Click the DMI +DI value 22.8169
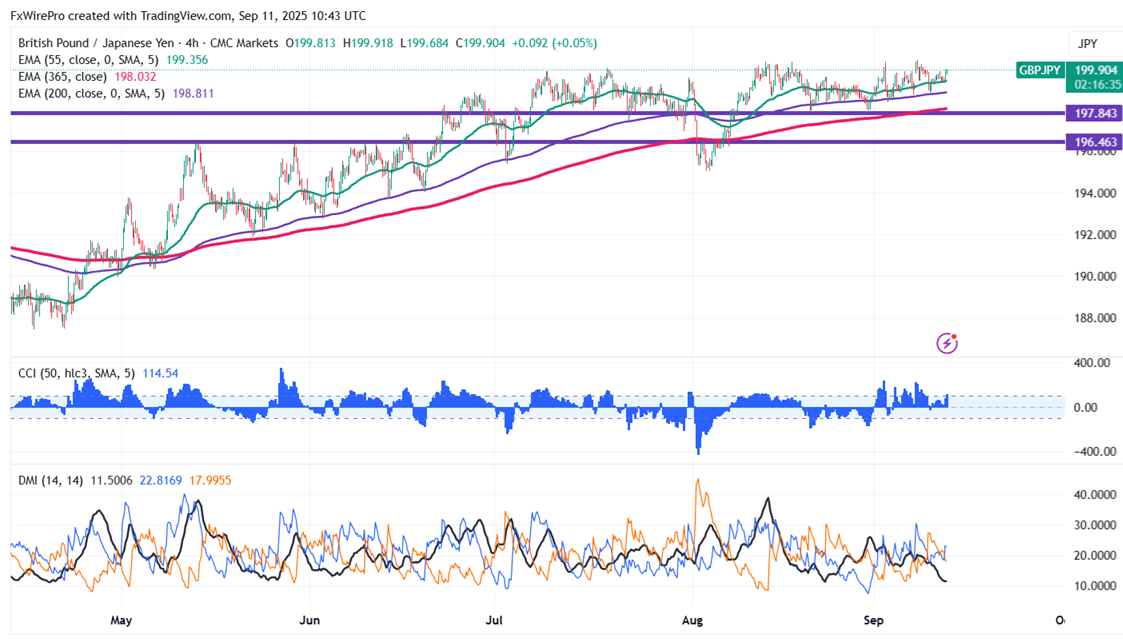The width and height of the screenshot is (1123, 639). coord(160,481)
